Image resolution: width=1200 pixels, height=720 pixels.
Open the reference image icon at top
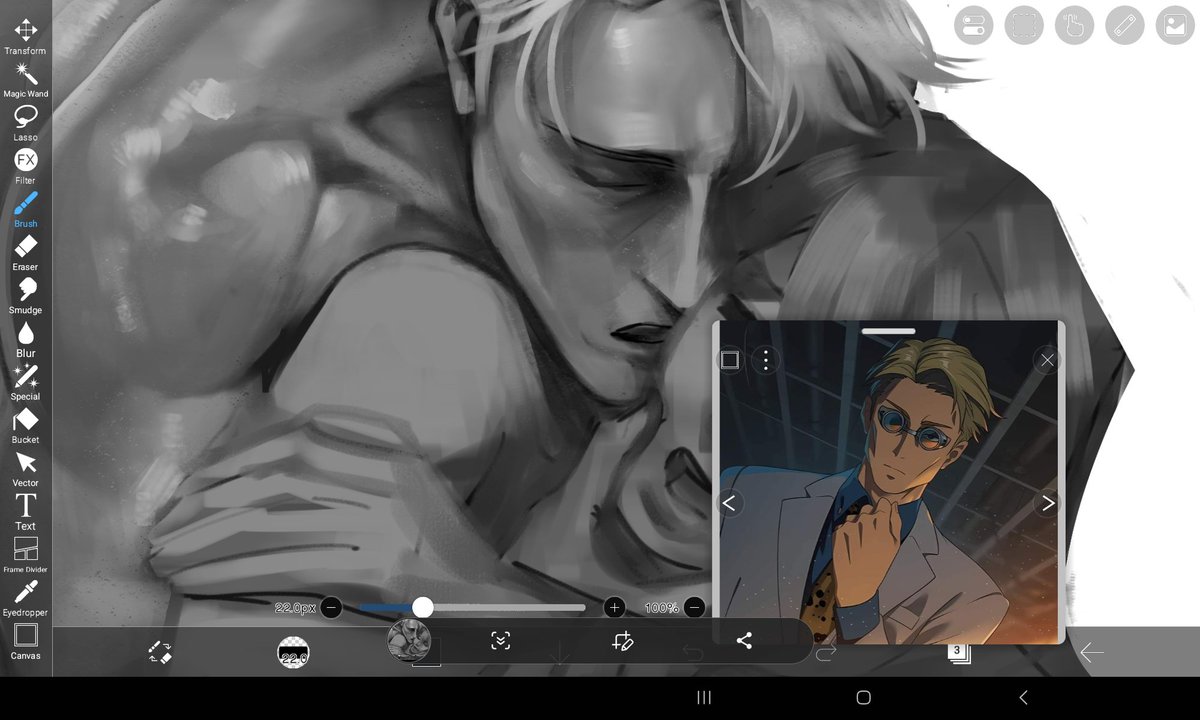(1175, 25)
